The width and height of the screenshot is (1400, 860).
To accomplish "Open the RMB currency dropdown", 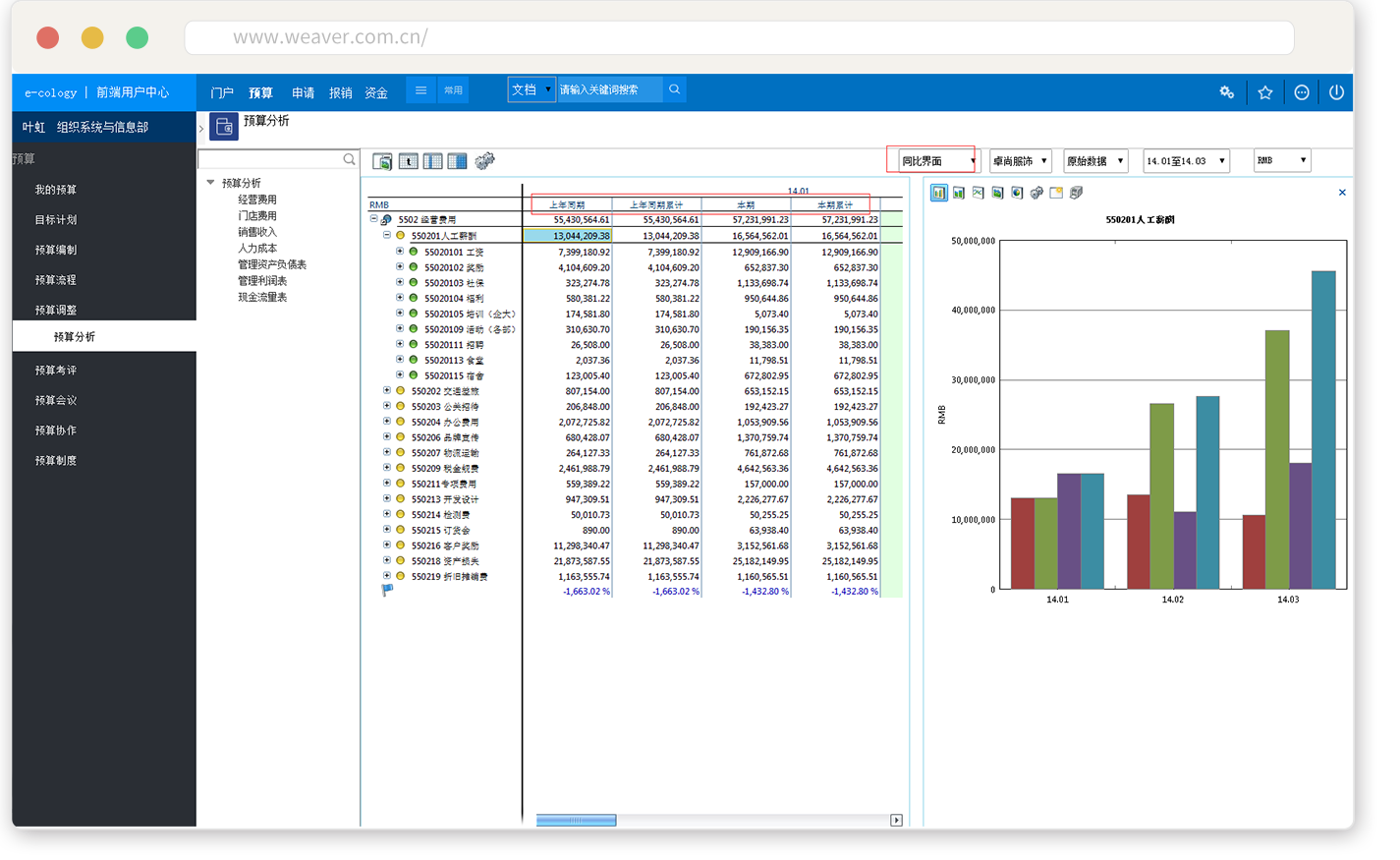I will coord(1282,160).
